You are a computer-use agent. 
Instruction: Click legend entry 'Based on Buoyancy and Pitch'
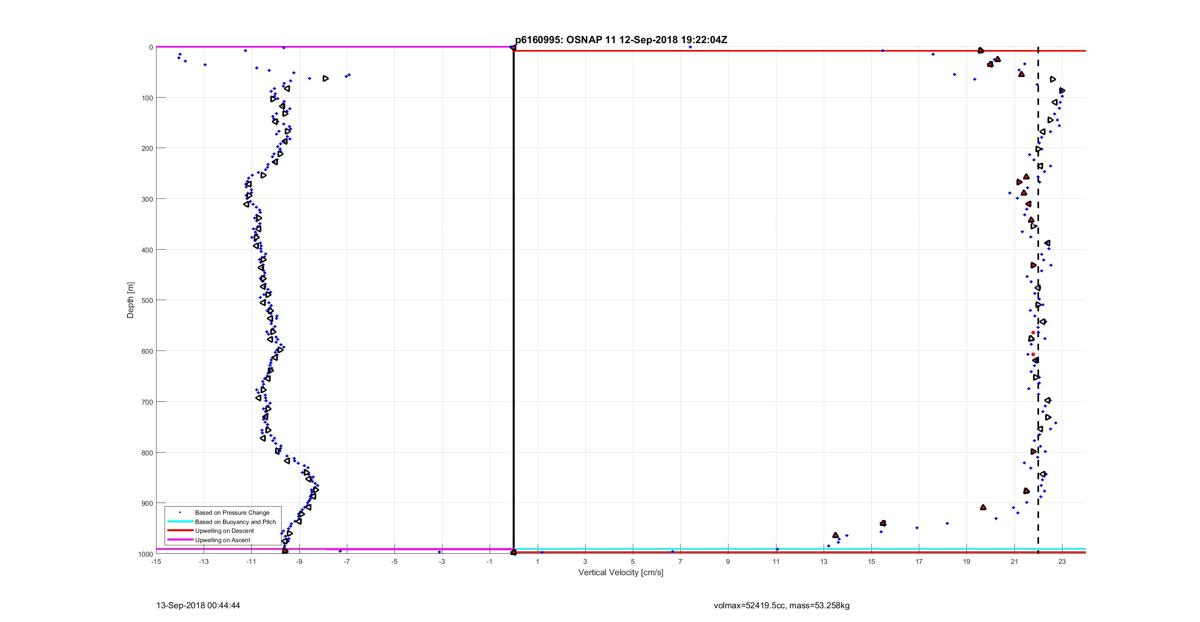(x=236, y=522)
